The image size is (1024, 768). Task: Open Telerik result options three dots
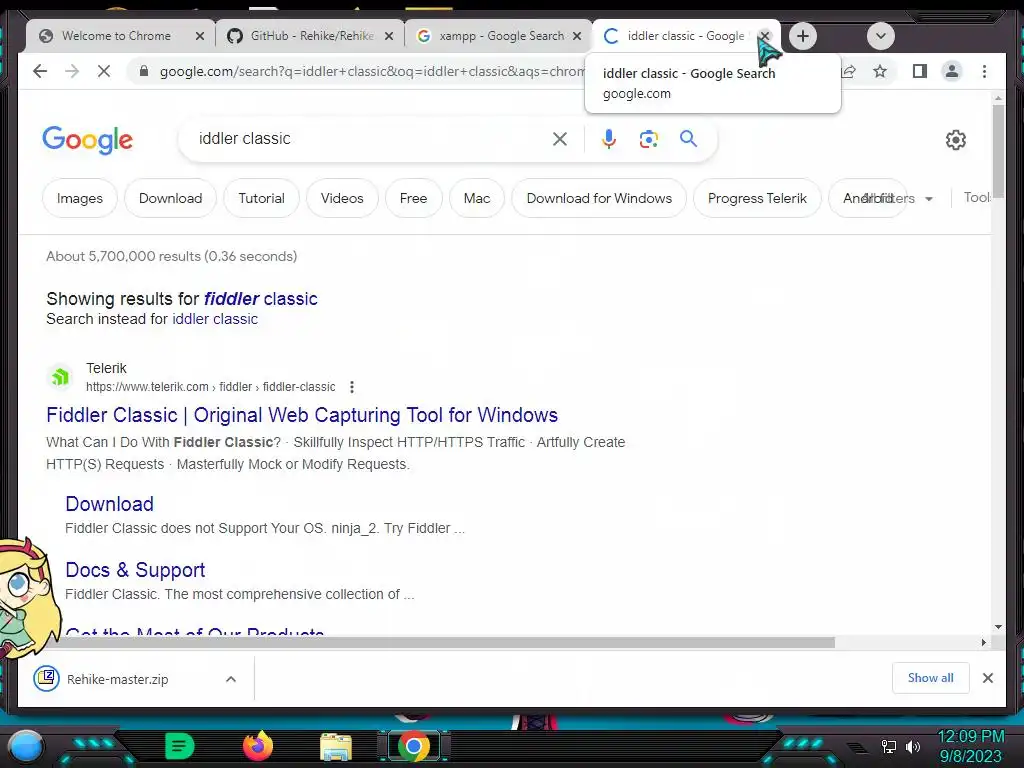pos(352,387)
